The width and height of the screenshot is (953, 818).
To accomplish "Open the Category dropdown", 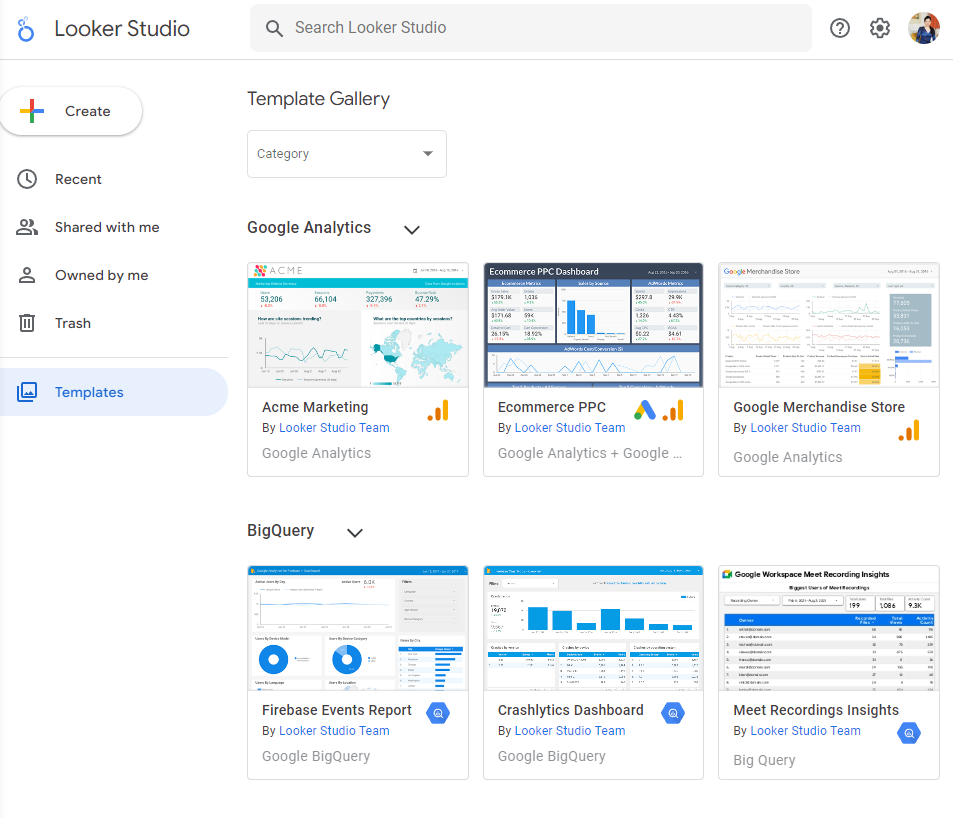I will tap(347, 154).
